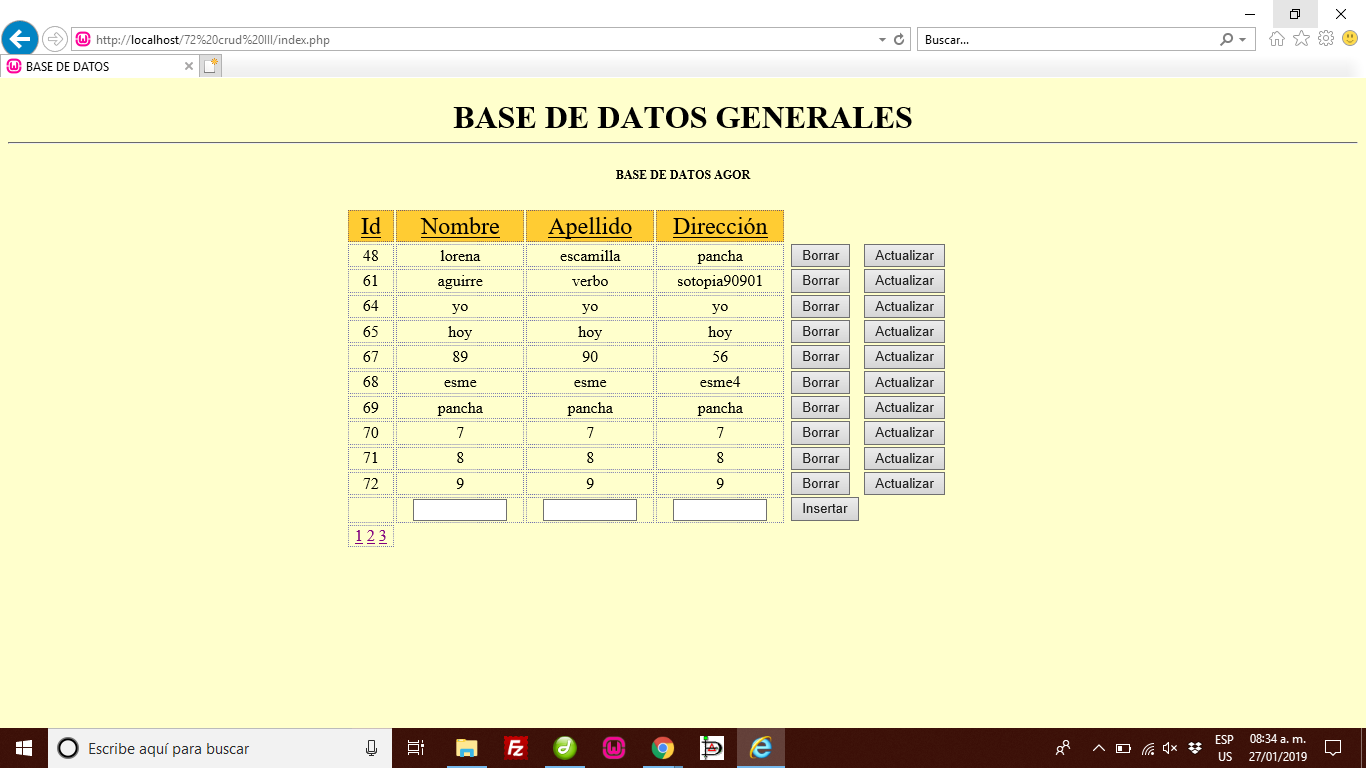Click Actualizar for row aguirre
Image resolution: width=1366 pixels, height=768 pixels.
[x=904, y=281]
